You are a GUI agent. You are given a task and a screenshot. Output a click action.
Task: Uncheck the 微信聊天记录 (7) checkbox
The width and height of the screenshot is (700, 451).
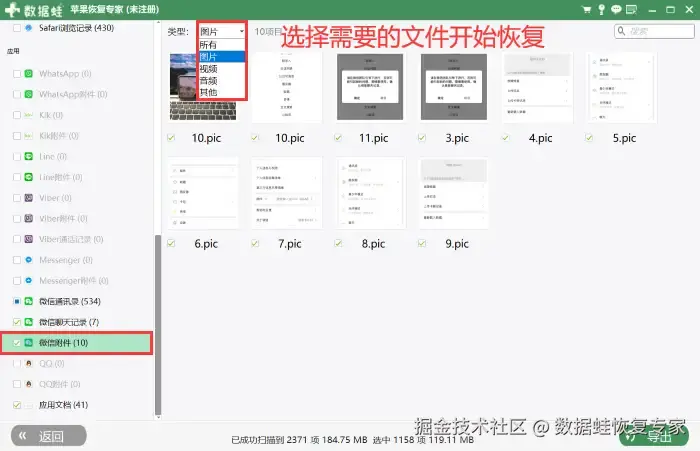pos(17,322)
